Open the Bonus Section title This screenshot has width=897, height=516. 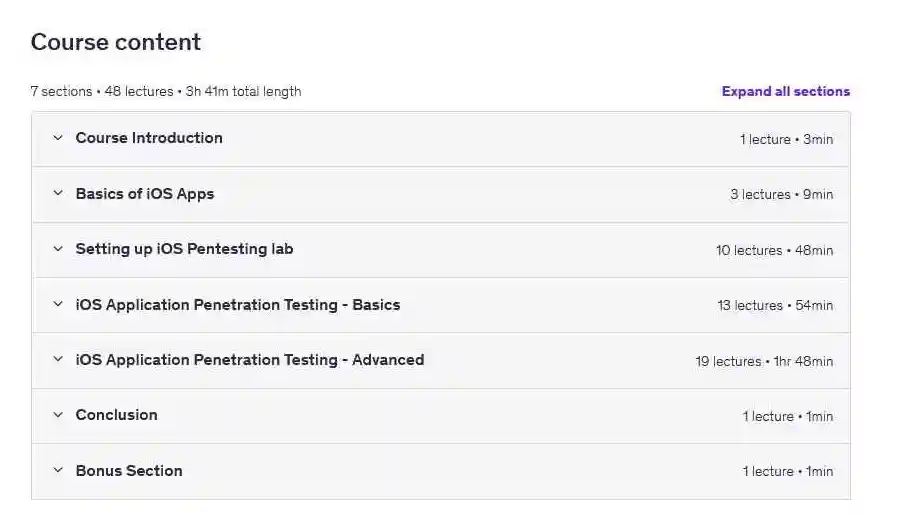click(x=129, y=471)
